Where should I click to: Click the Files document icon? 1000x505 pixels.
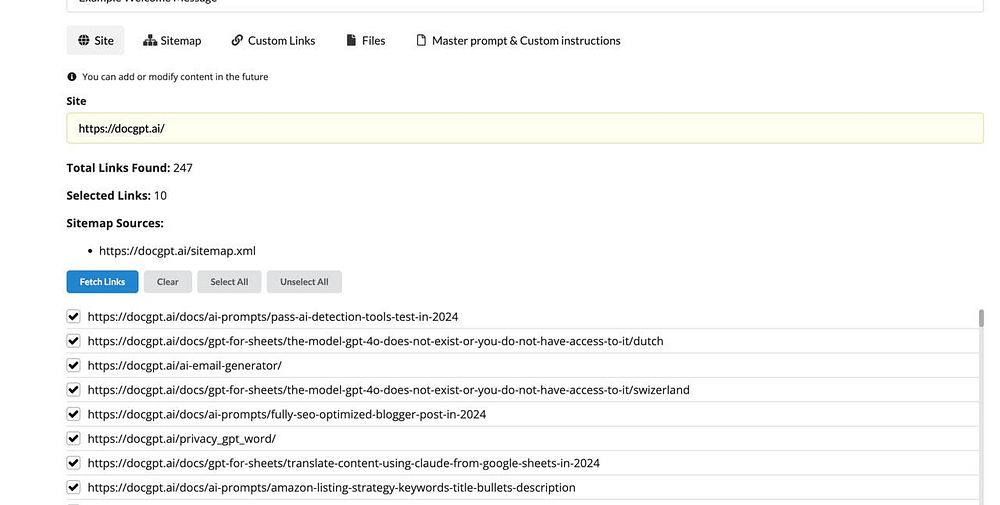click(x=351, y=41)
